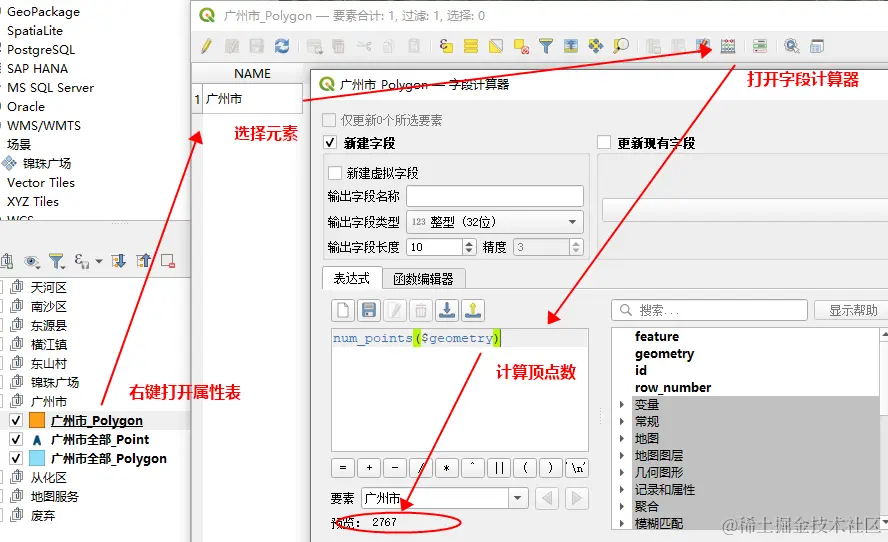Screen dimensions: 888x542
Task: Switch to the 表达式 tab
Action: tap(351, 278)
